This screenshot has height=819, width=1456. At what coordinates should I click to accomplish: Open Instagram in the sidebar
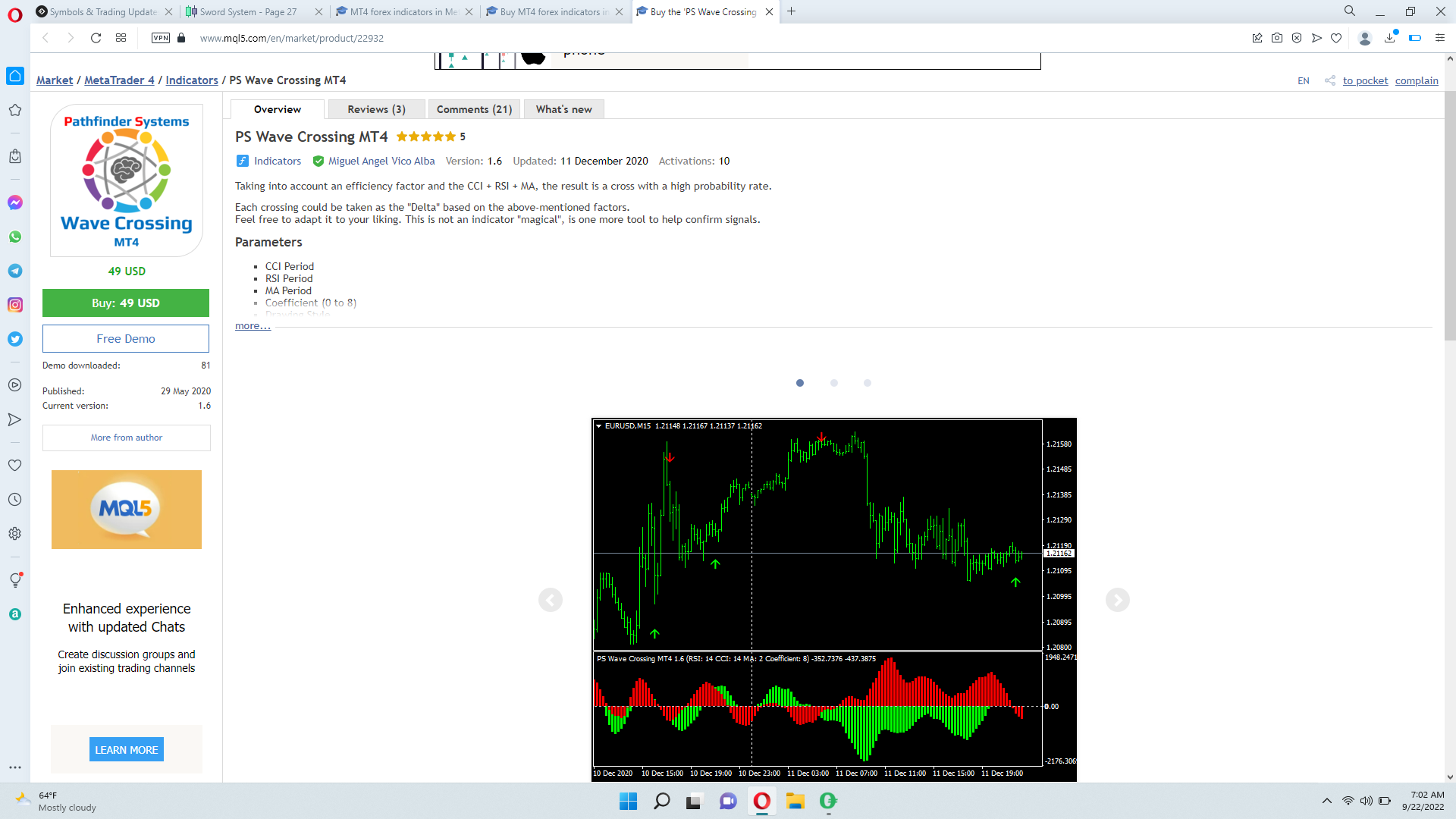coord(15,305)
